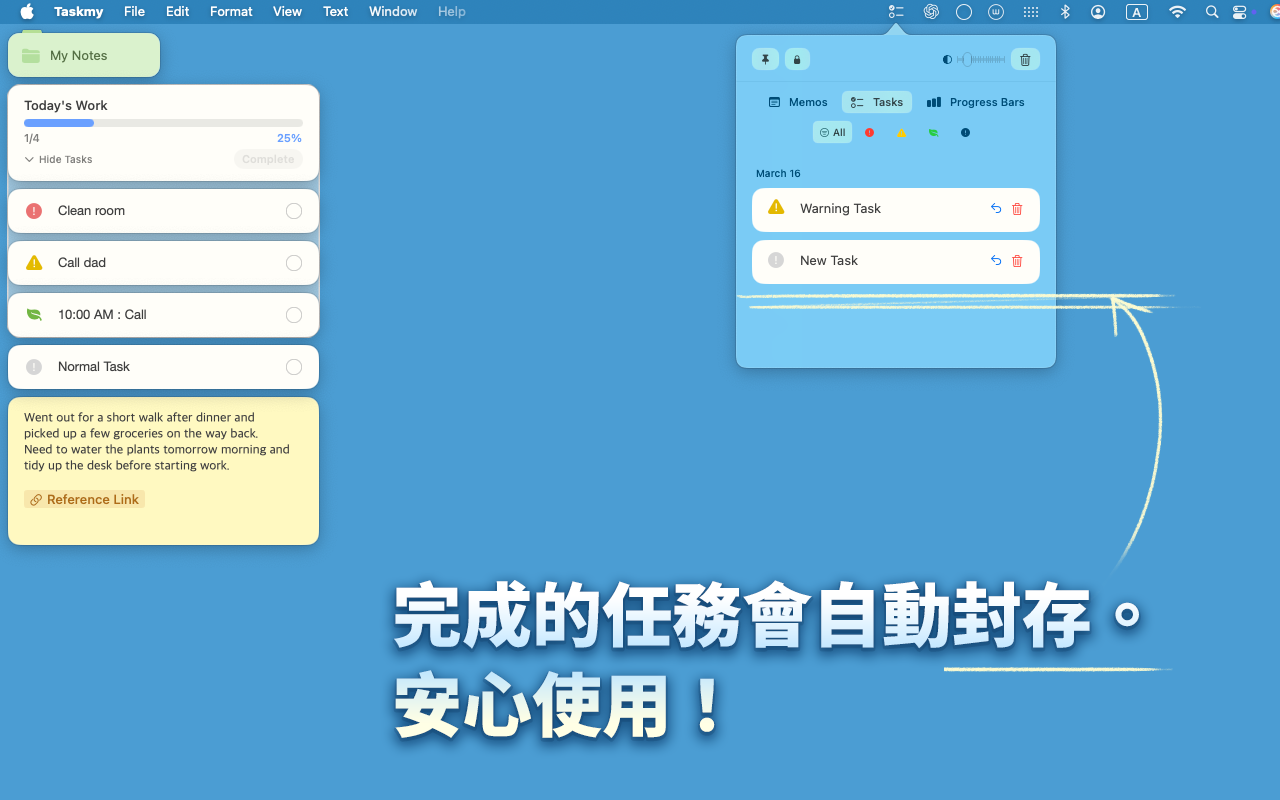The image size is (1280, 800).
Task: Check off the Call dad task
Action: click(x=294, y=263)
